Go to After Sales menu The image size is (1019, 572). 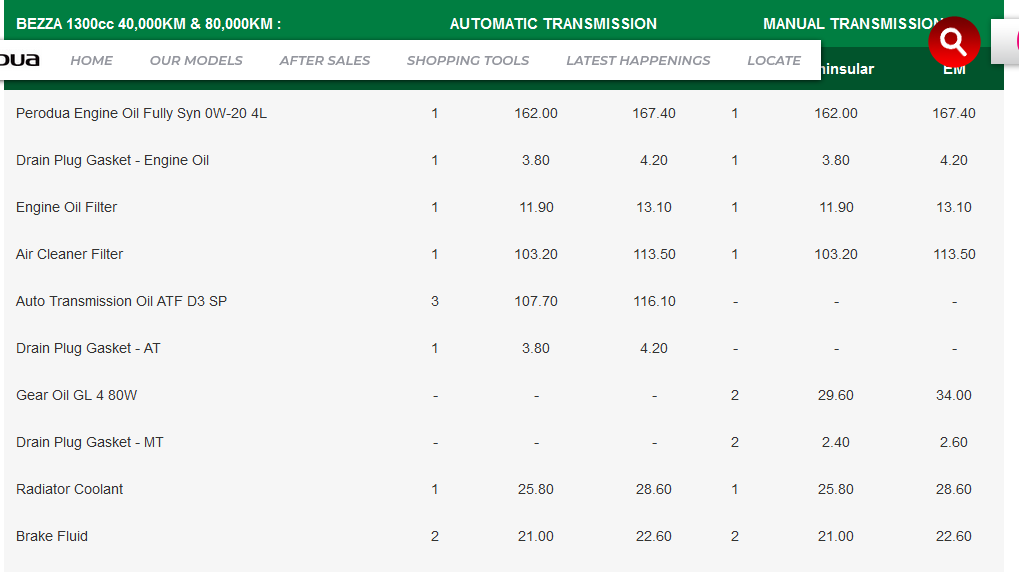324,60
